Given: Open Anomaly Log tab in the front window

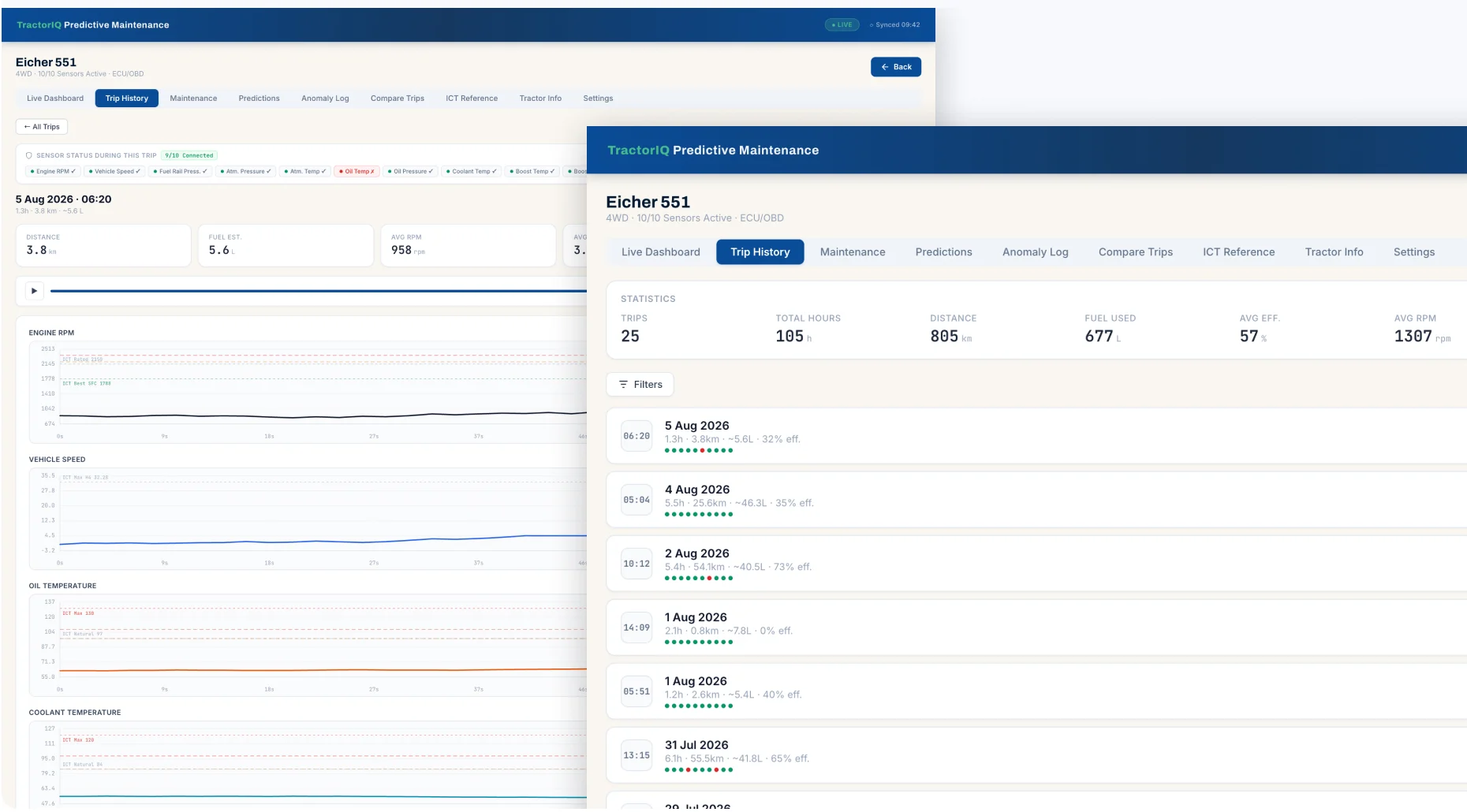Looking at the screenshot, I should [x=1036, y=252].
